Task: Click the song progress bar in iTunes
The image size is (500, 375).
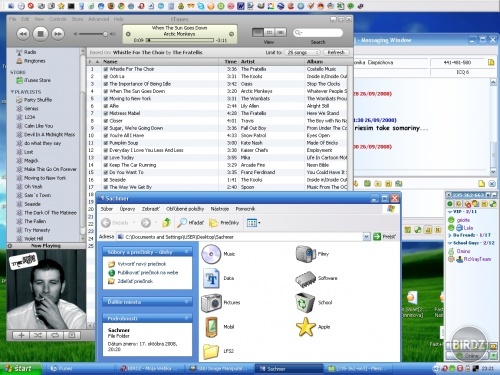Action: tap(180, 40)
